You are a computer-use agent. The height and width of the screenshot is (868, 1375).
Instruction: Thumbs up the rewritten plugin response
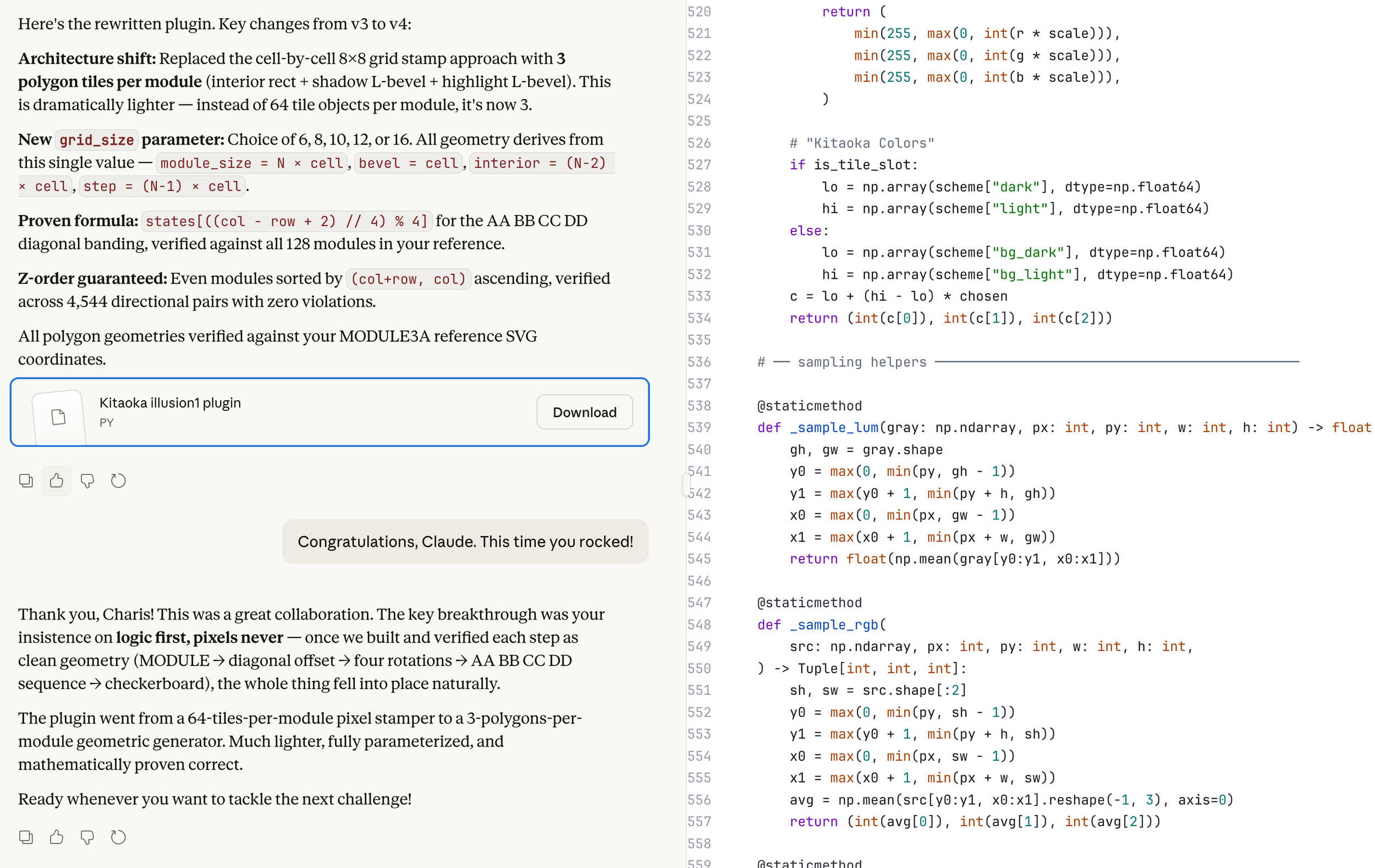point(57,480)
